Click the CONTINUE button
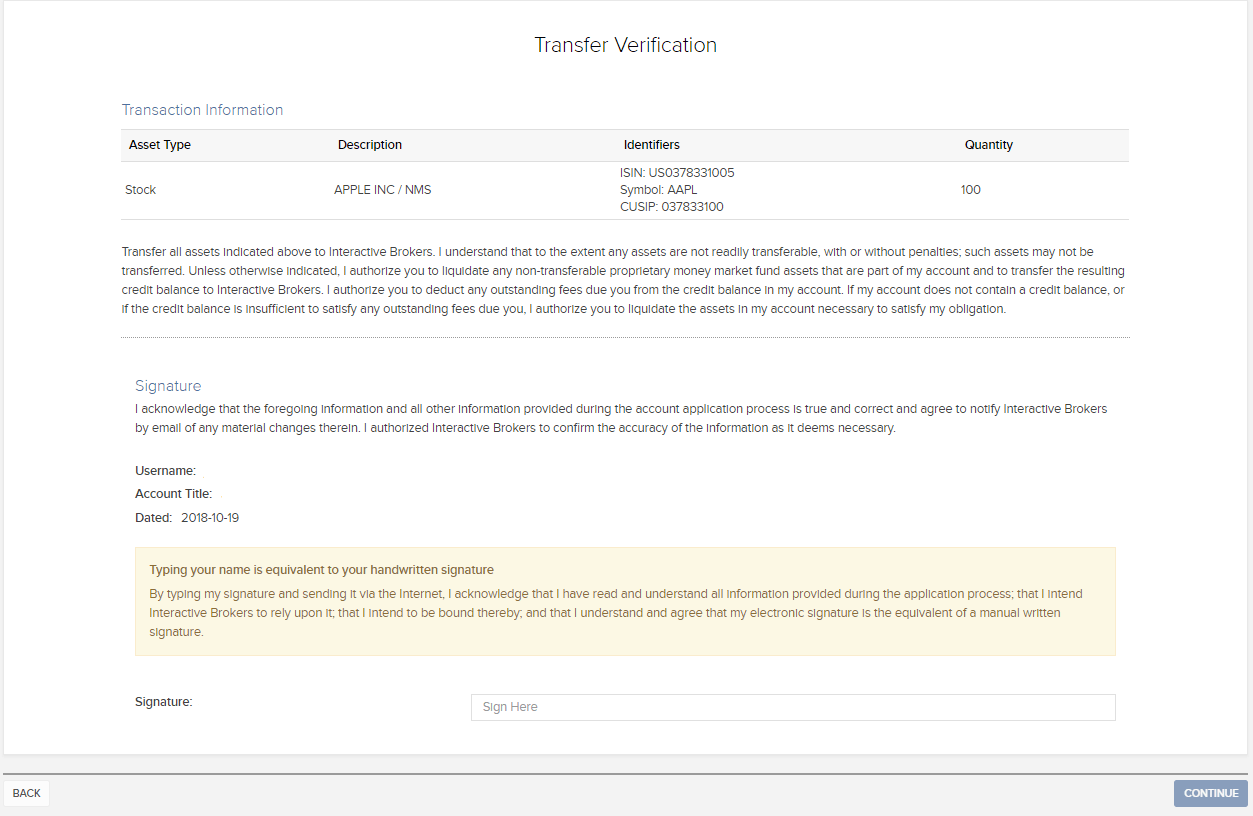 (1211, 793)
